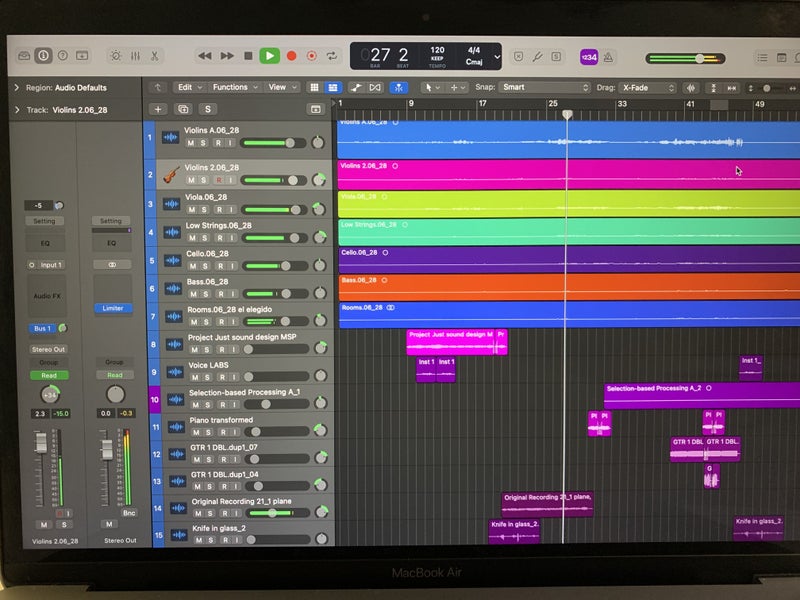
Task: Click the violin icon on track 2
Action: pyautogui.click(x=171, y=175)
